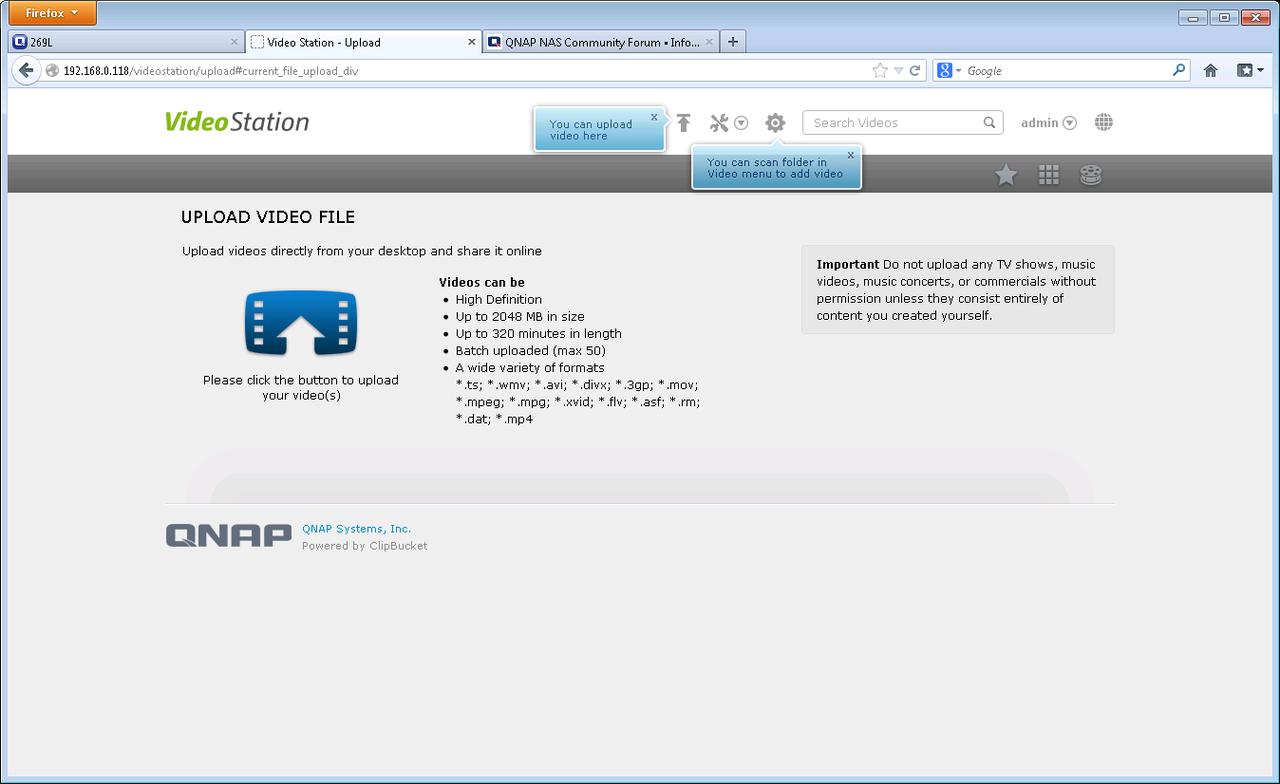Open the QNAP Systems, Inc. link
Viewport: 1280px width, 784px height.
(x=356, y=529)
